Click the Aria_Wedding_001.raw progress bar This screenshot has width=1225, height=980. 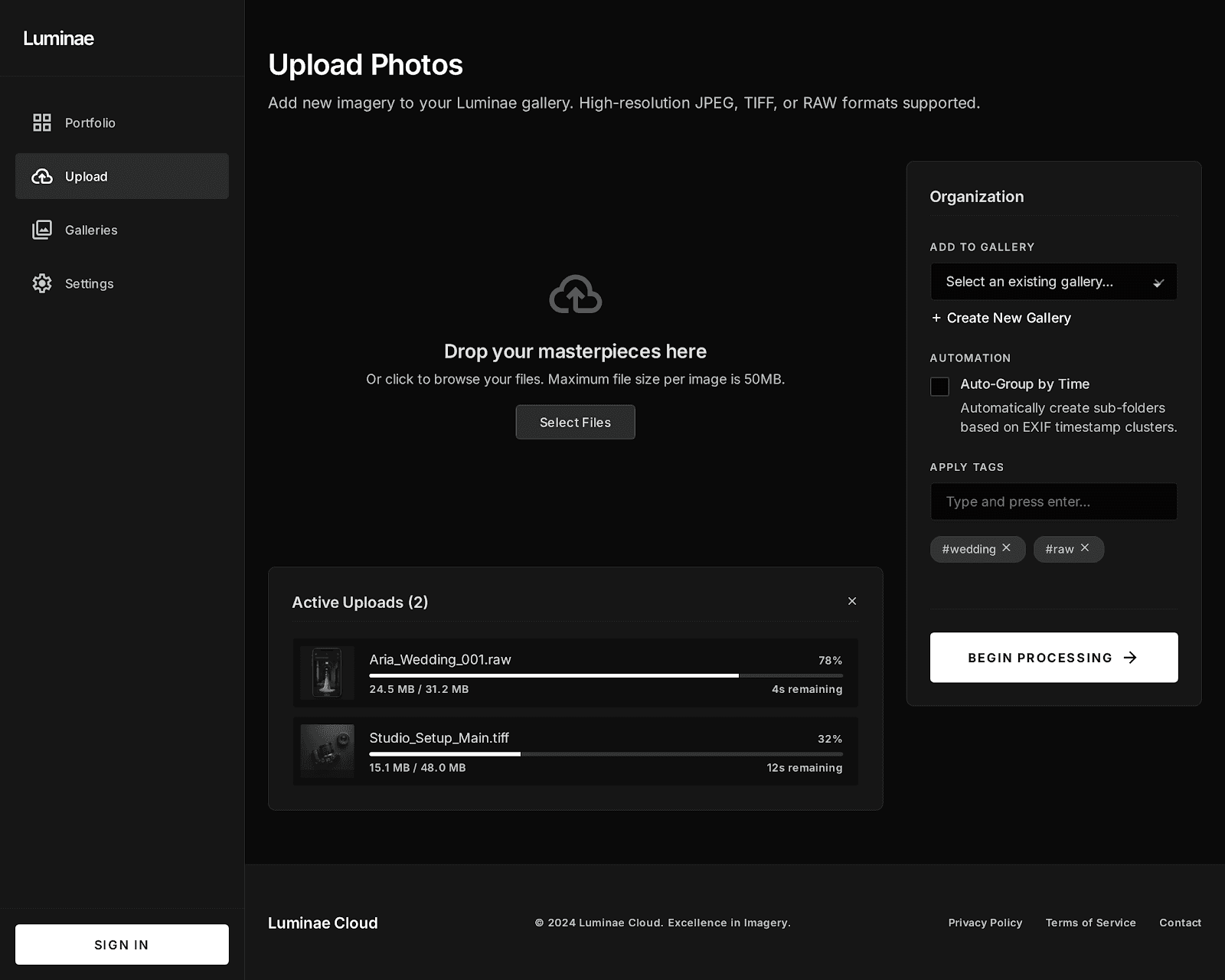[x=606, y=675]
